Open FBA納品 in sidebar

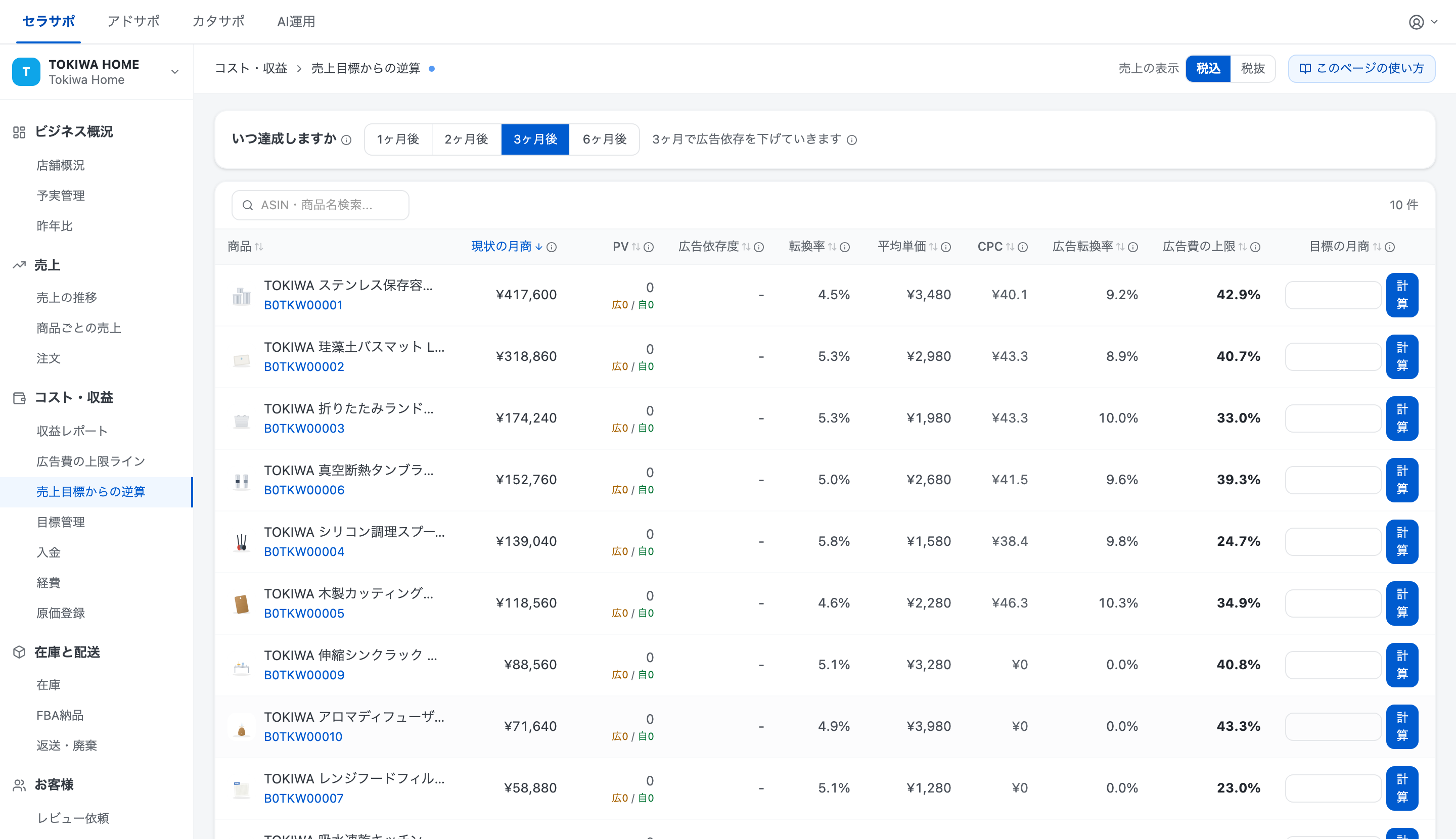[x=60, y=715]
